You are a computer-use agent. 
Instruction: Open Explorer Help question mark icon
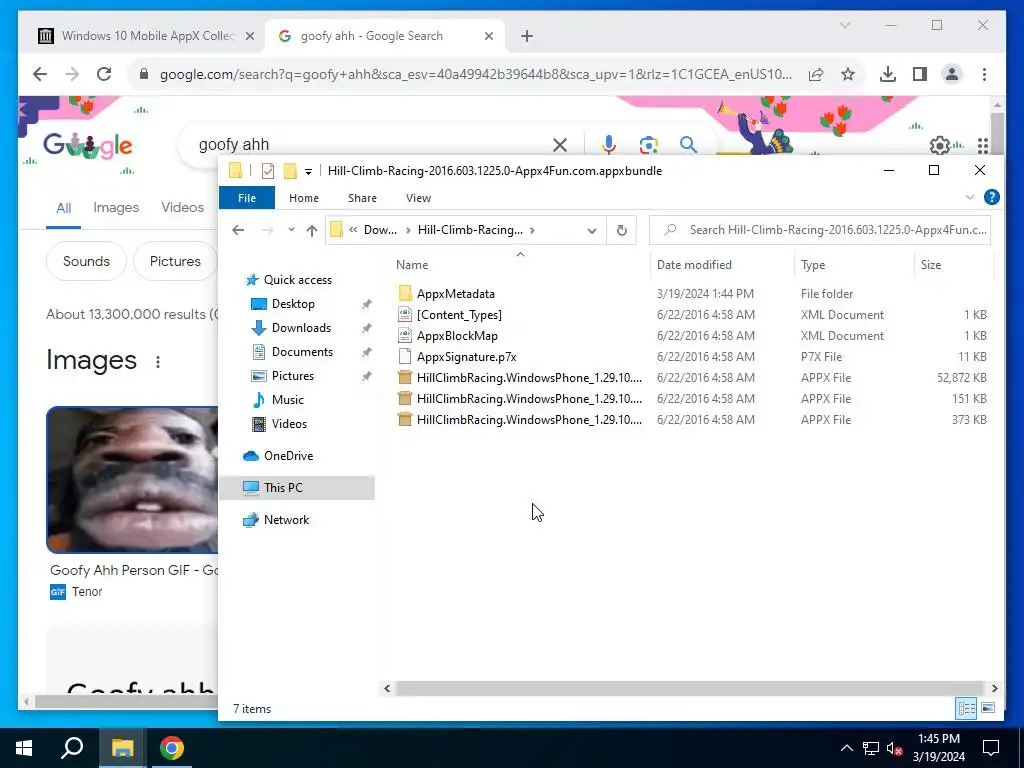coord(991,197)
